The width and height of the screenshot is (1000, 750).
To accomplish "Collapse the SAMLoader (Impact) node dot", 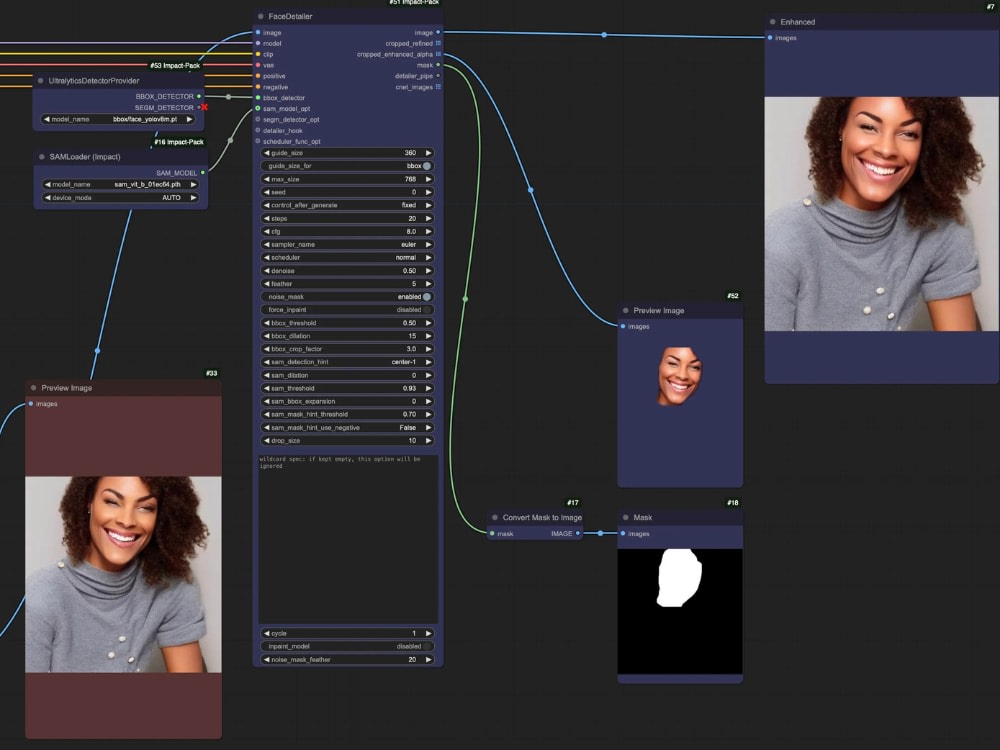I will click(x=42, y=157).
